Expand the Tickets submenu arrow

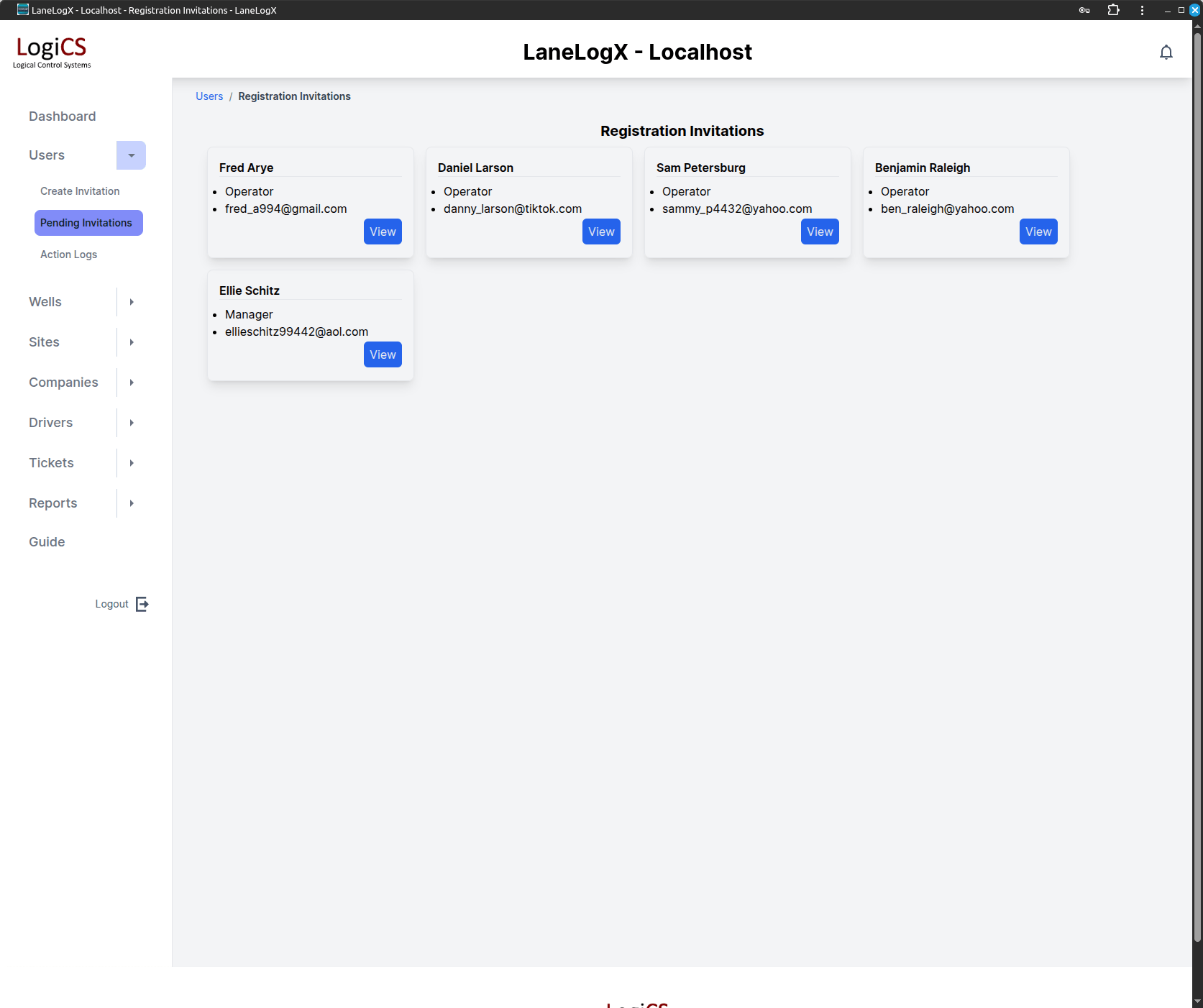131,463
